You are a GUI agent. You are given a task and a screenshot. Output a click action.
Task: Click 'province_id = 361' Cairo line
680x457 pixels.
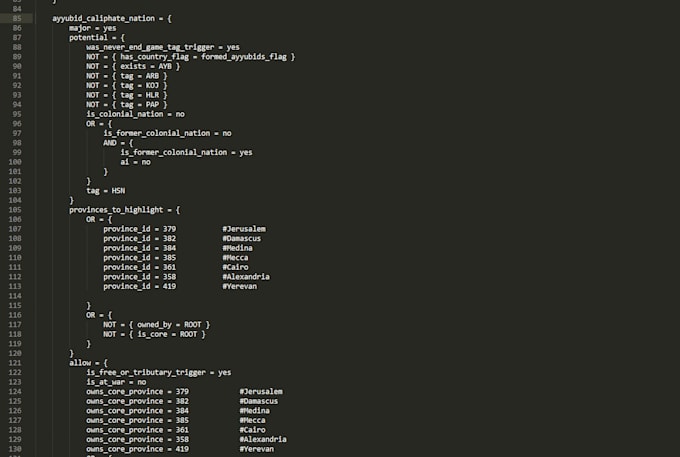click(x=140, y=267)
